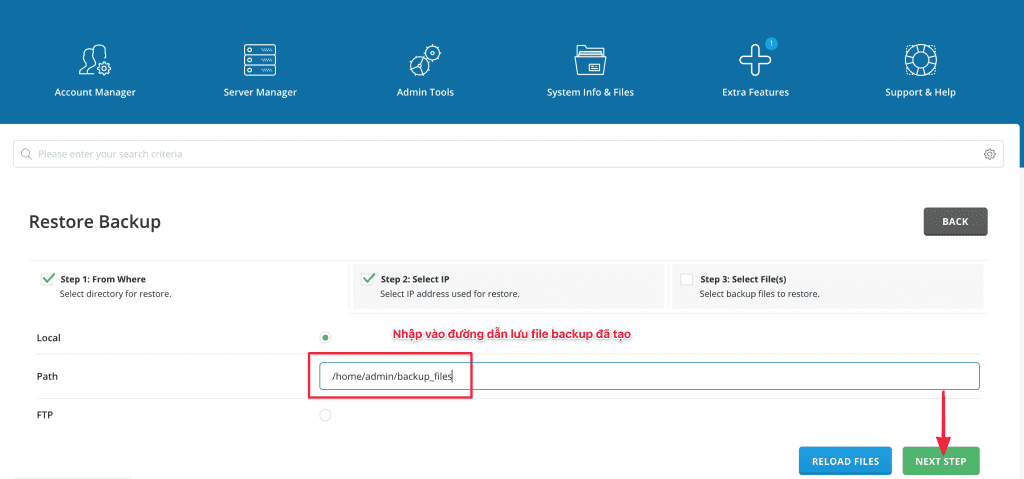Click the Support & Help menu label
Screen dimensions: 1024x479
coord(920,92)
